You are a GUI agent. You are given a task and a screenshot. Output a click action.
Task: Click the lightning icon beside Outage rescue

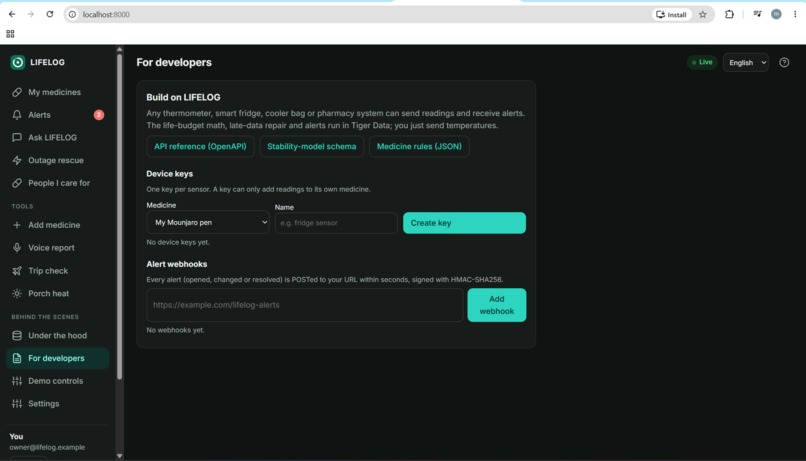click(17, 160)
